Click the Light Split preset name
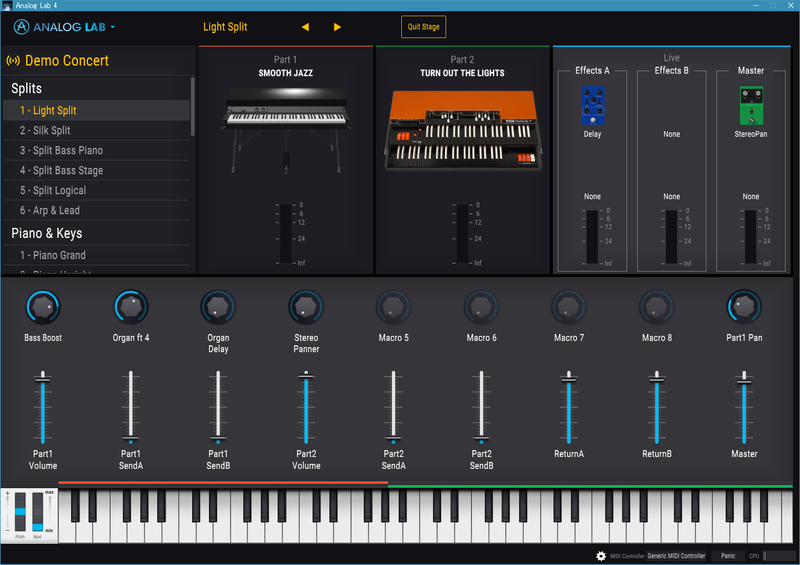Image resolution: width=800 pixels, height=565 pixels. tap(225, 27)
